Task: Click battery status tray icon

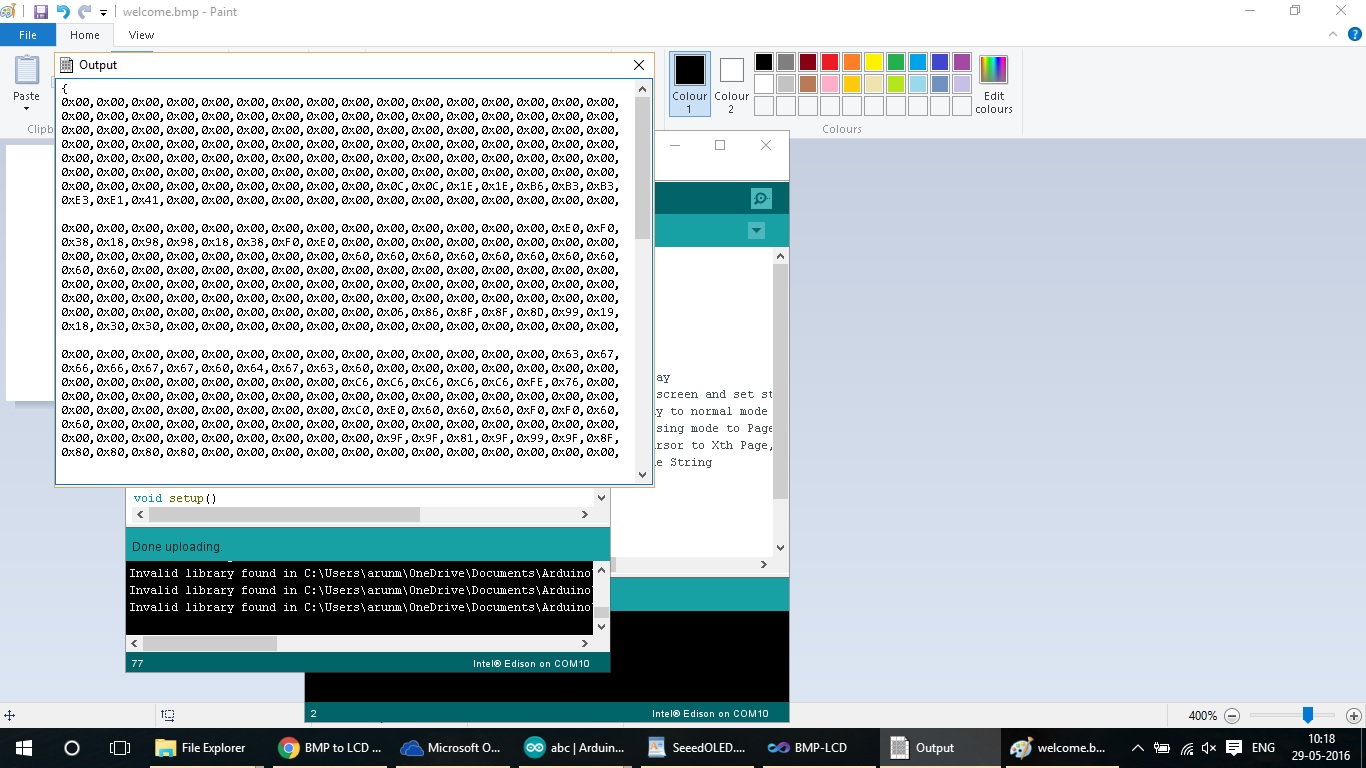Action: pyautogui.click(x=1162, y=748)
